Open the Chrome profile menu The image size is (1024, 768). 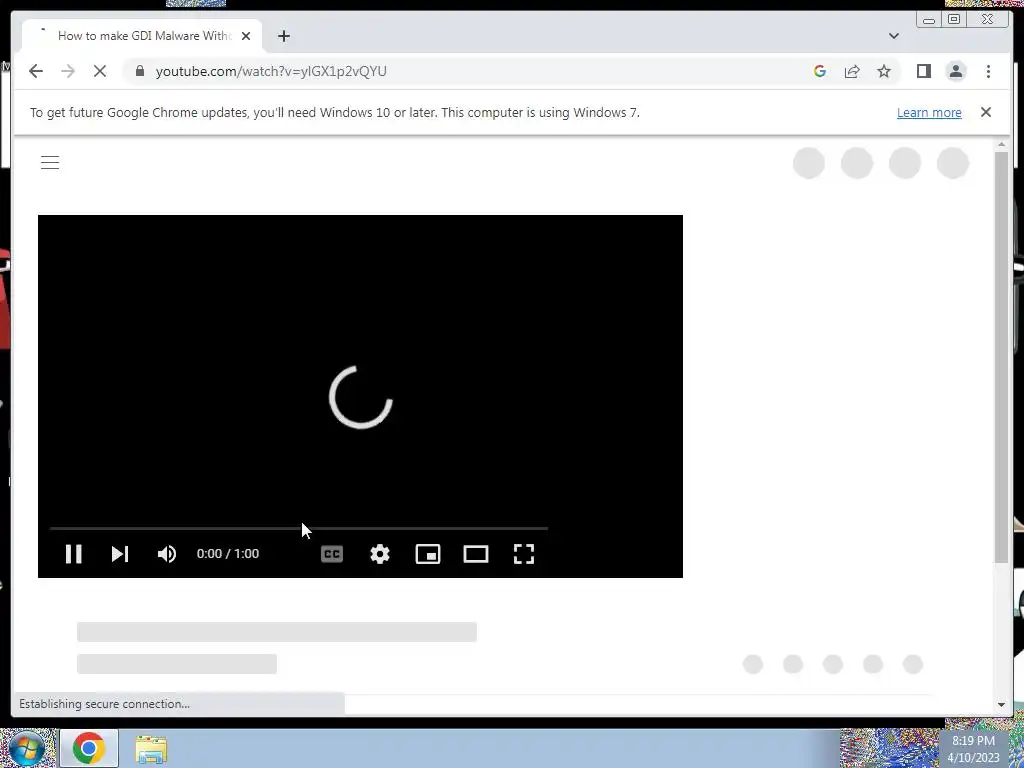[x=956, y=71]
